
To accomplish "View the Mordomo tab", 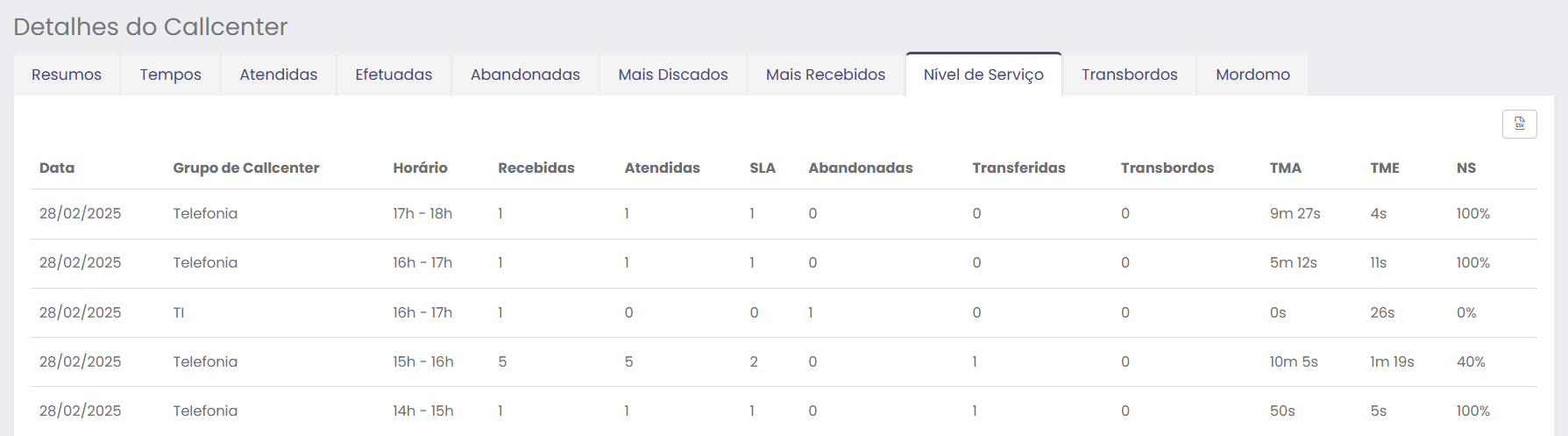I will [x=1252, y=75].
